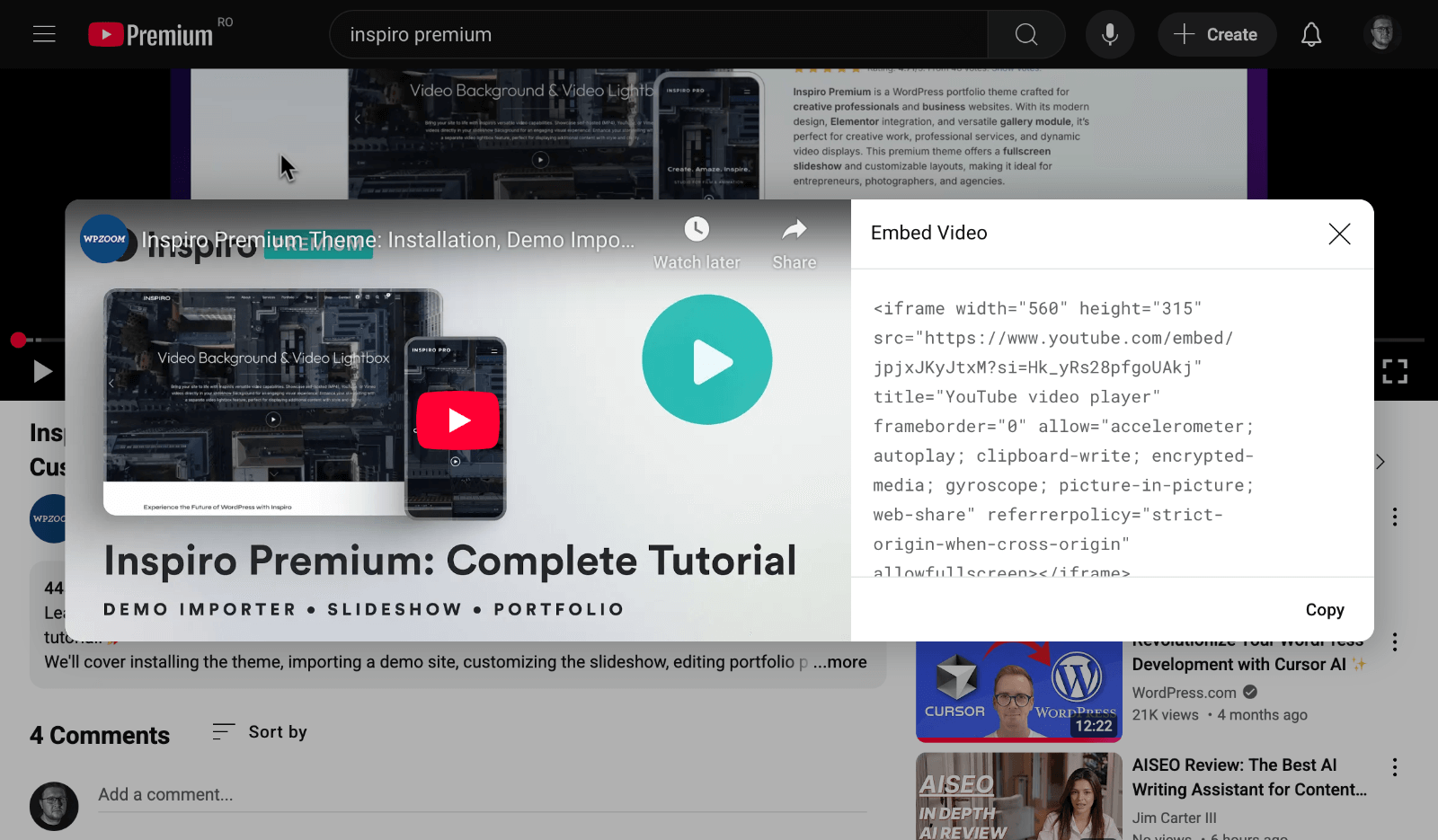Open your account profile avatar
This screenshot has height=840, width=1438.
point(1381,34)
